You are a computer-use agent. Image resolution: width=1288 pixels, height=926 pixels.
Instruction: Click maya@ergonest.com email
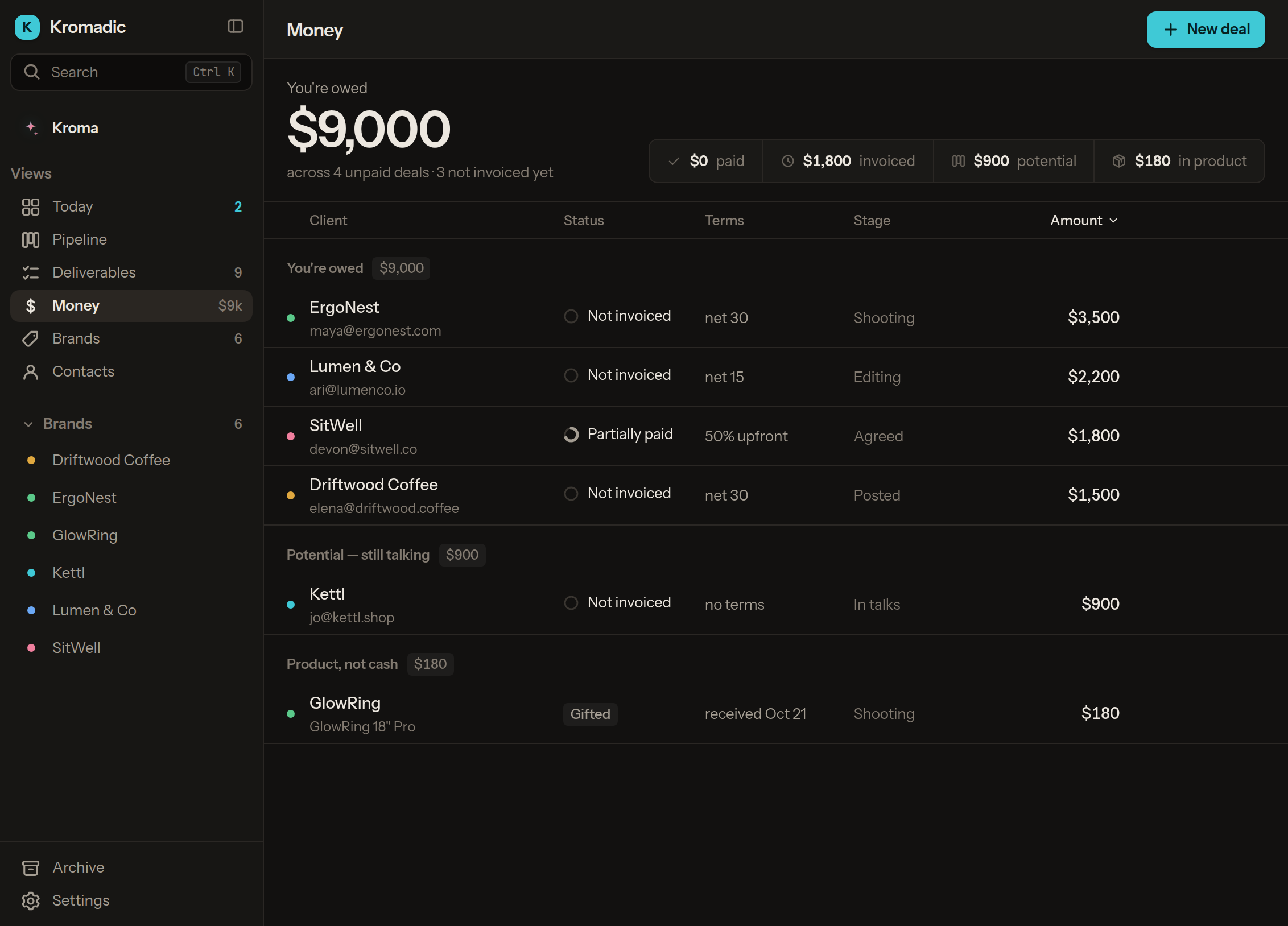tap(375, 331)
